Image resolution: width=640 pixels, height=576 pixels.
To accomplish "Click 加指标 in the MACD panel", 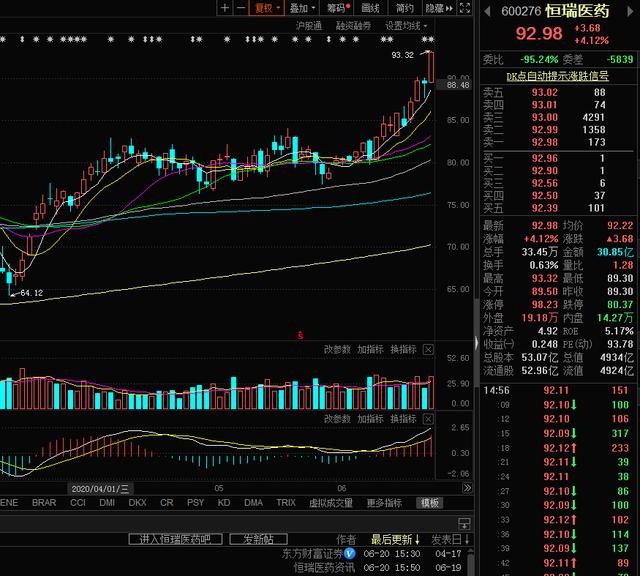I will 370,419.
